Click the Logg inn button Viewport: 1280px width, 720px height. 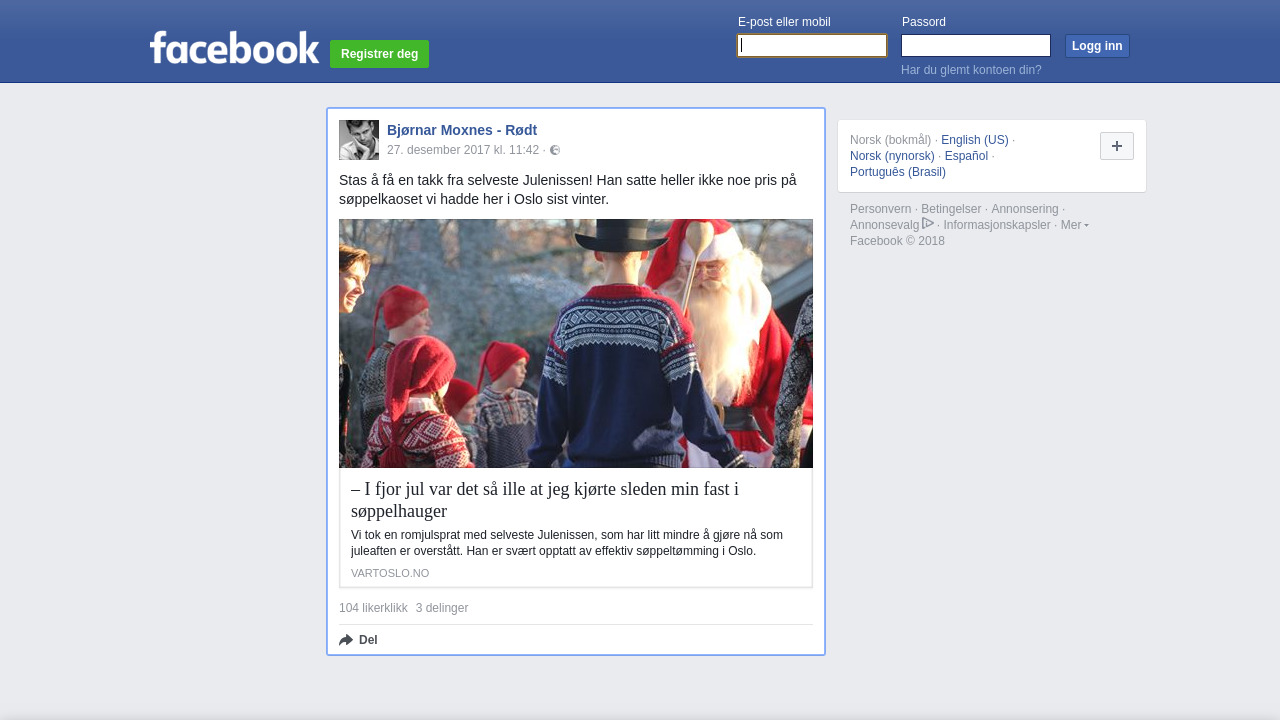pos(1097,46)
